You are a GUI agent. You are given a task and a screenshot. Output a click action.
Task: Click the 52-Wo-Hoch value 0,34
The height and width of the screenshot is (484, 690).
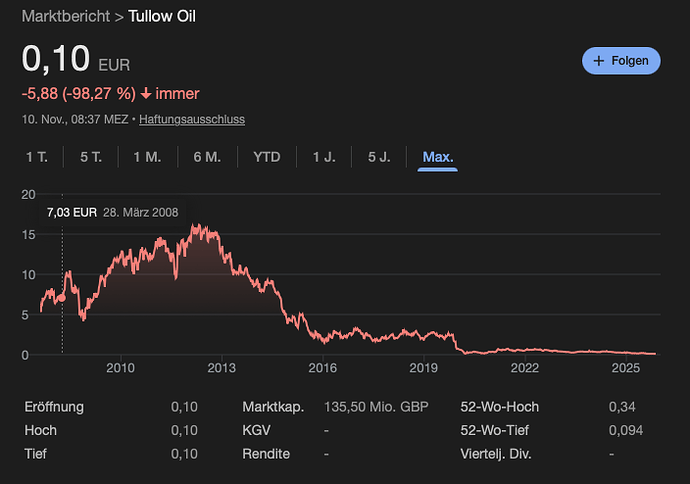point(621,407)
